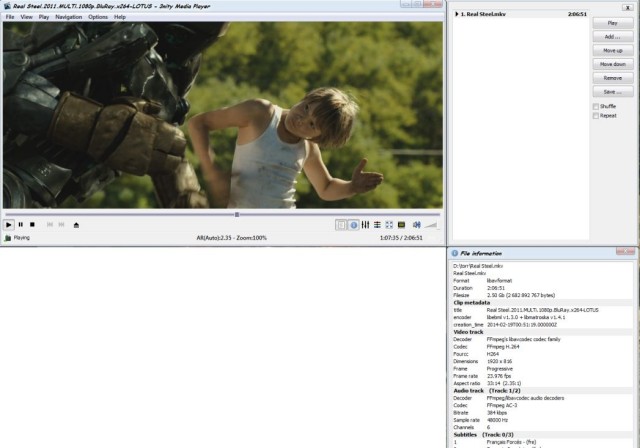Click the FFmpeg H.264 Codec value

503,347
